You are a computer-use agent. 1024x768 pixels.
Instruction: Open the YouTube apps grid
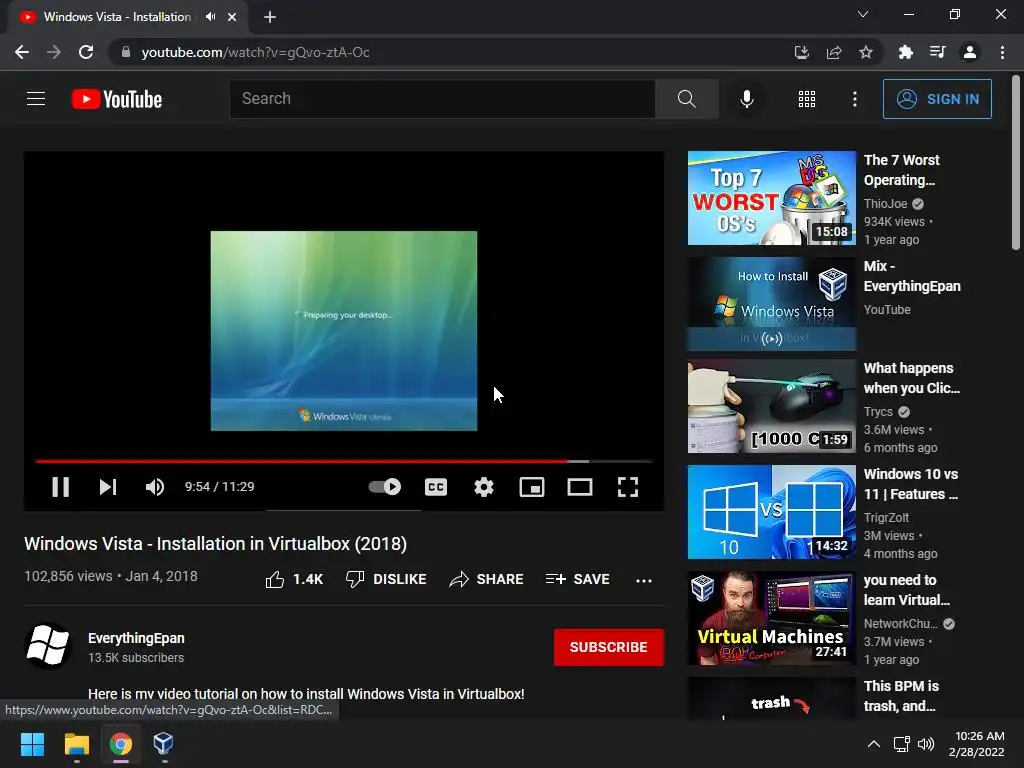[x=807, y=99]
